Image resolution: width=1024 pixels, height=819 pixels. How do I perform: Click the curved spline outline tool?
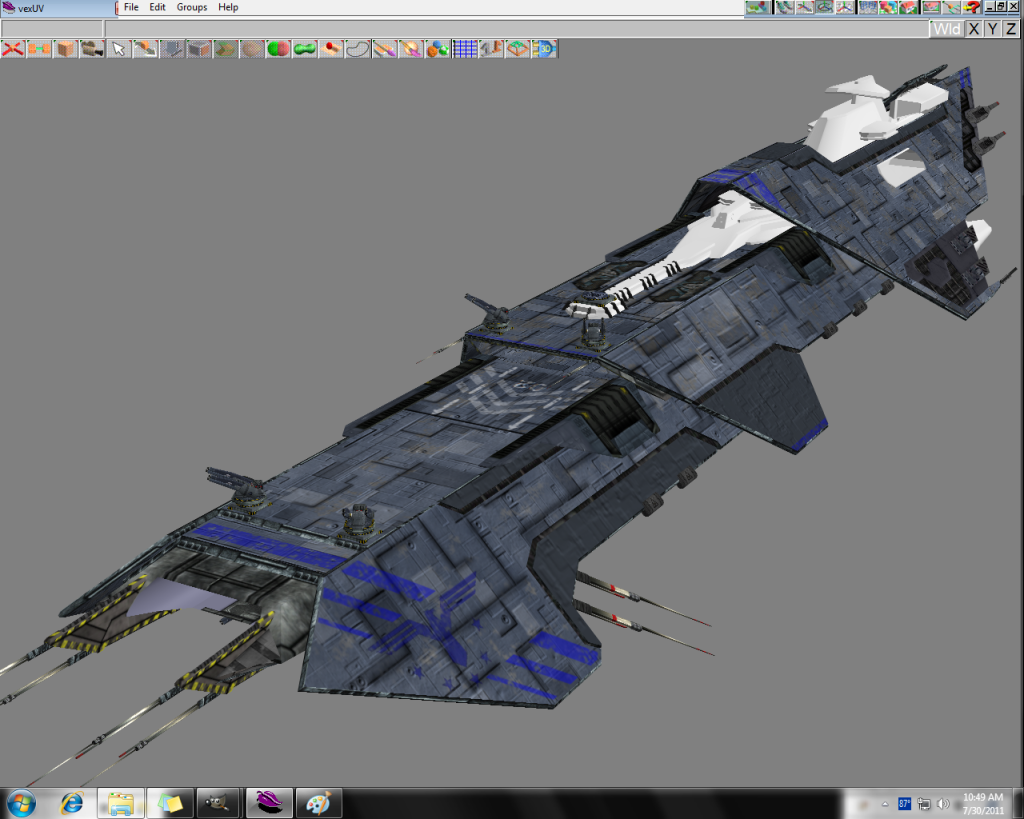click(x=358, y=49)
